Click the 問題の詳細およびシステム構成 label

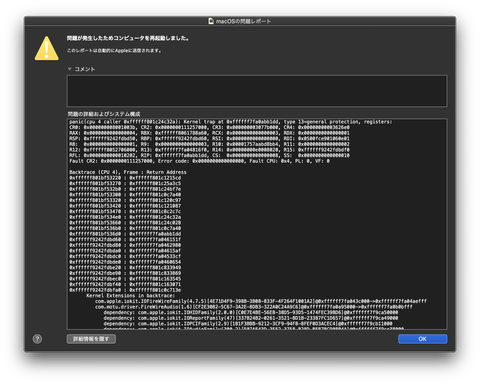[x=104, y=114]
